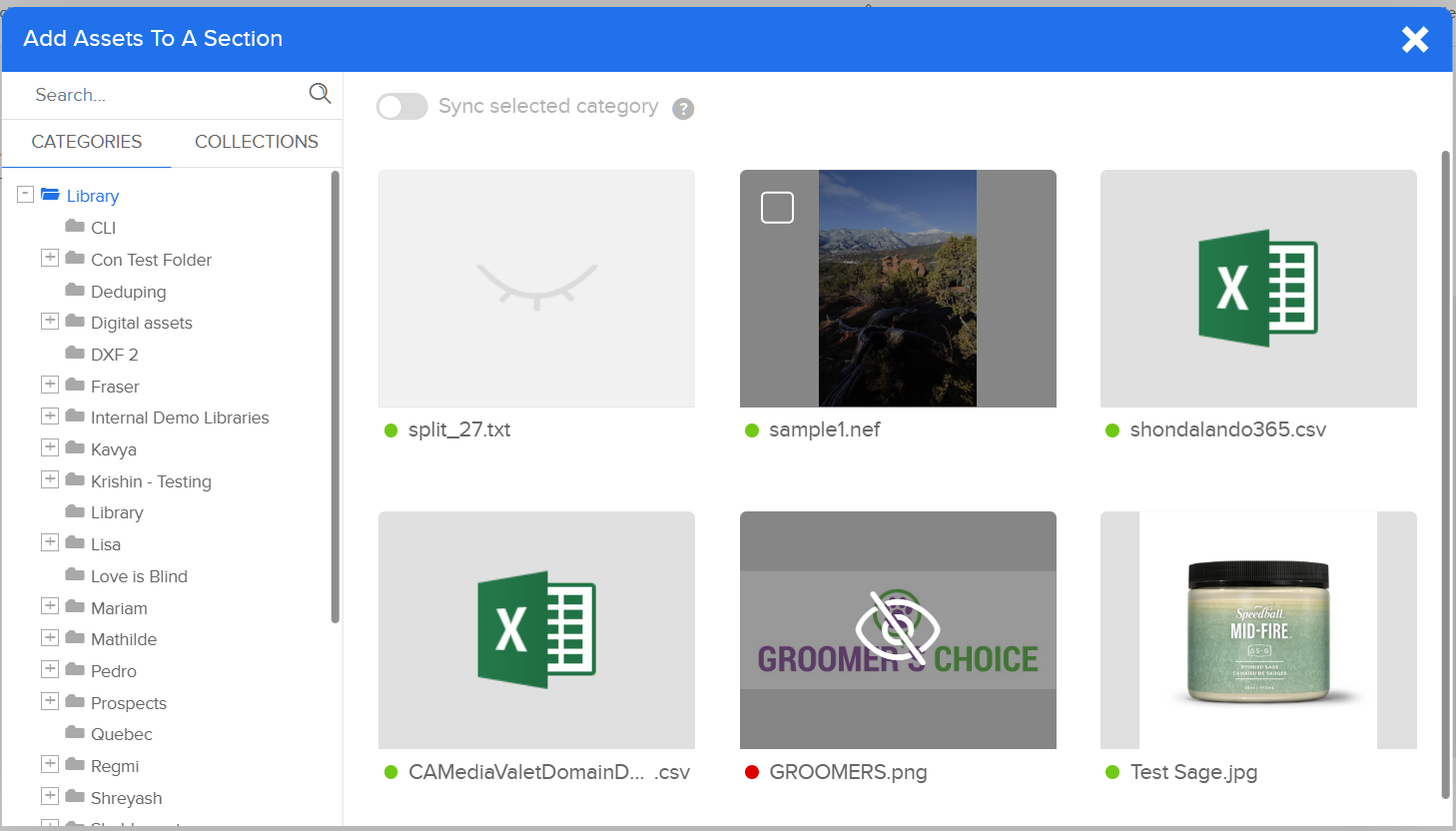1456x831 pixels.
Task: Toggle Sync selected category switch
Action: tap(402, 107)
